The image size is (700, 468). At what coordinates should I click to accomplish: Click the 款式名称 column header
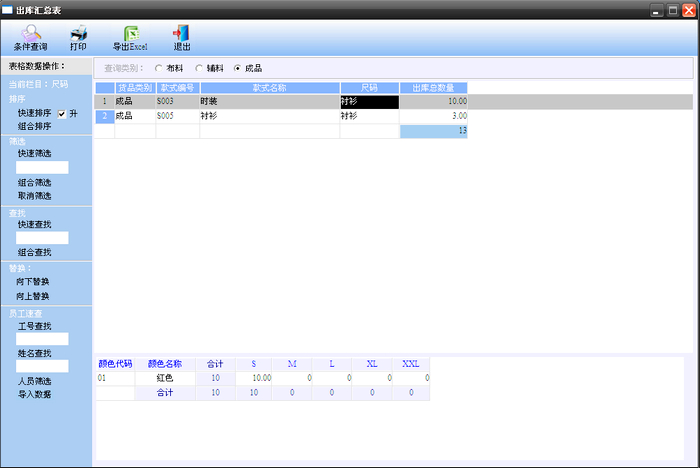[x=269, y=88]
